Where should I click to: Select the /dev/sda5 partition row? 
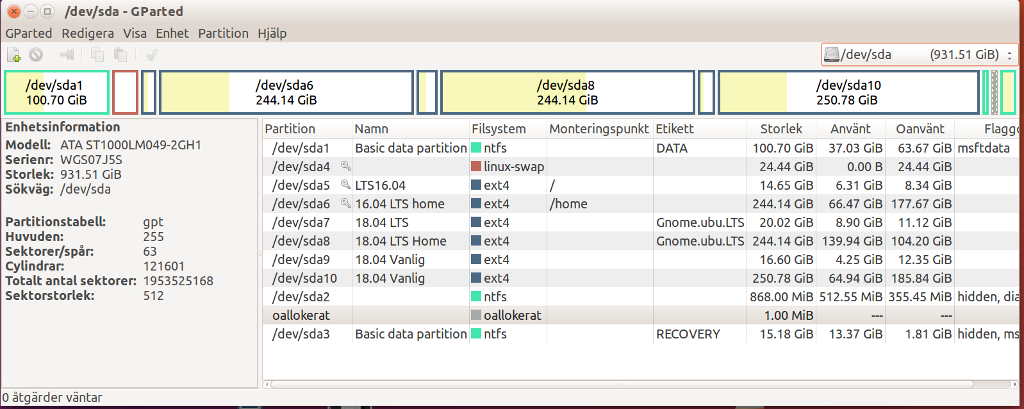pos(643,185)
